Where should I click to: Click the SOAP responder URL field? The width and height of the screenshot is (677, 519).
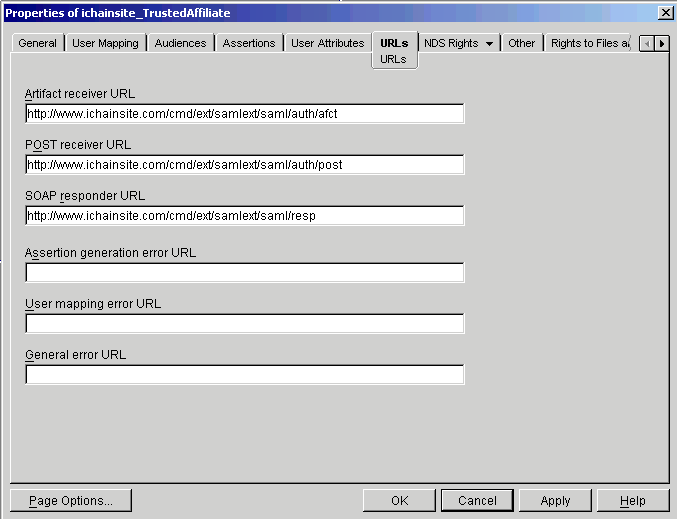tap(245, 215)
